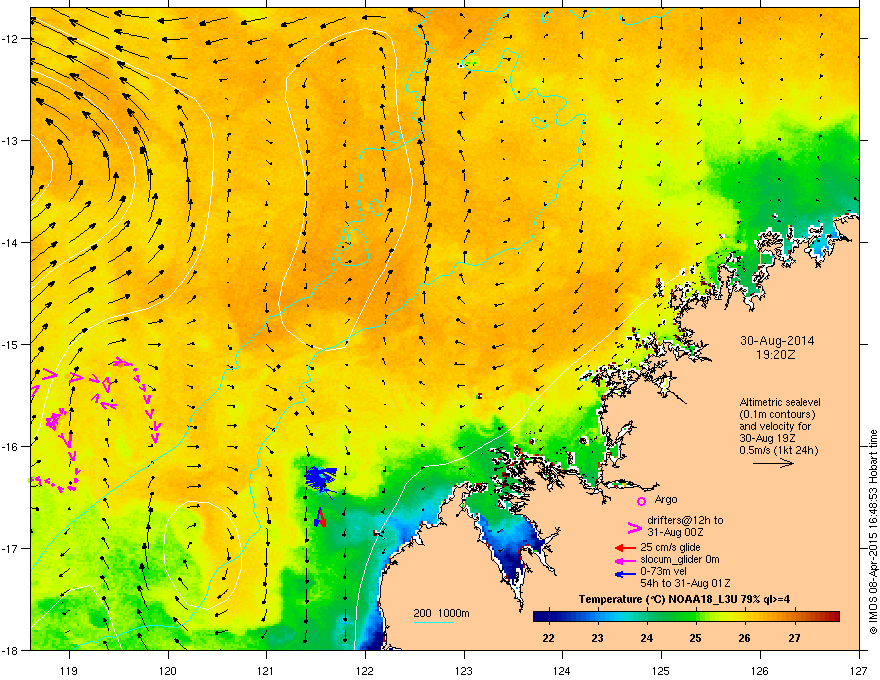The height and width of the screenshot is (680, 880).
Task: Click the red glider arrow on the map
Action: pyautogui.click(x=321, y=518)
